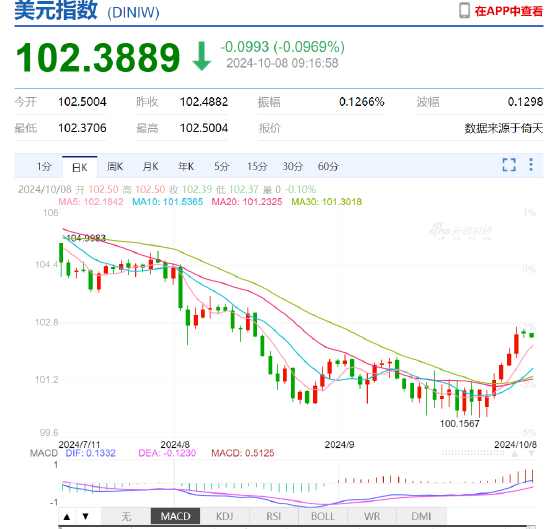Switch to the 周K chart tab

point(115,166)
